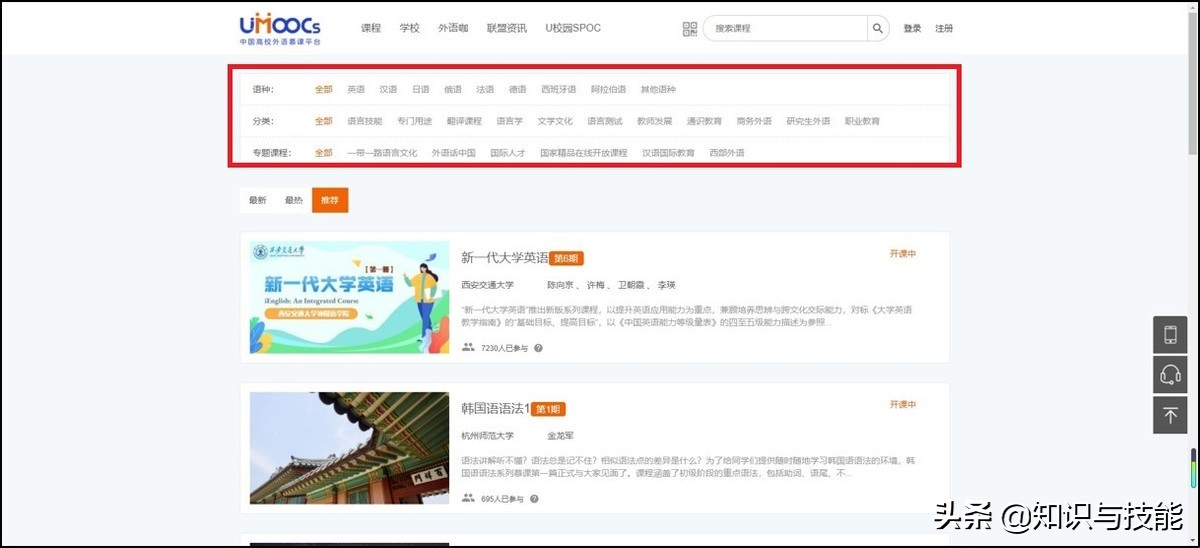This screenshot has width=1200, height=548.
Task: Open the 韩国语语法1 course thumbnail
Action: 349,447
